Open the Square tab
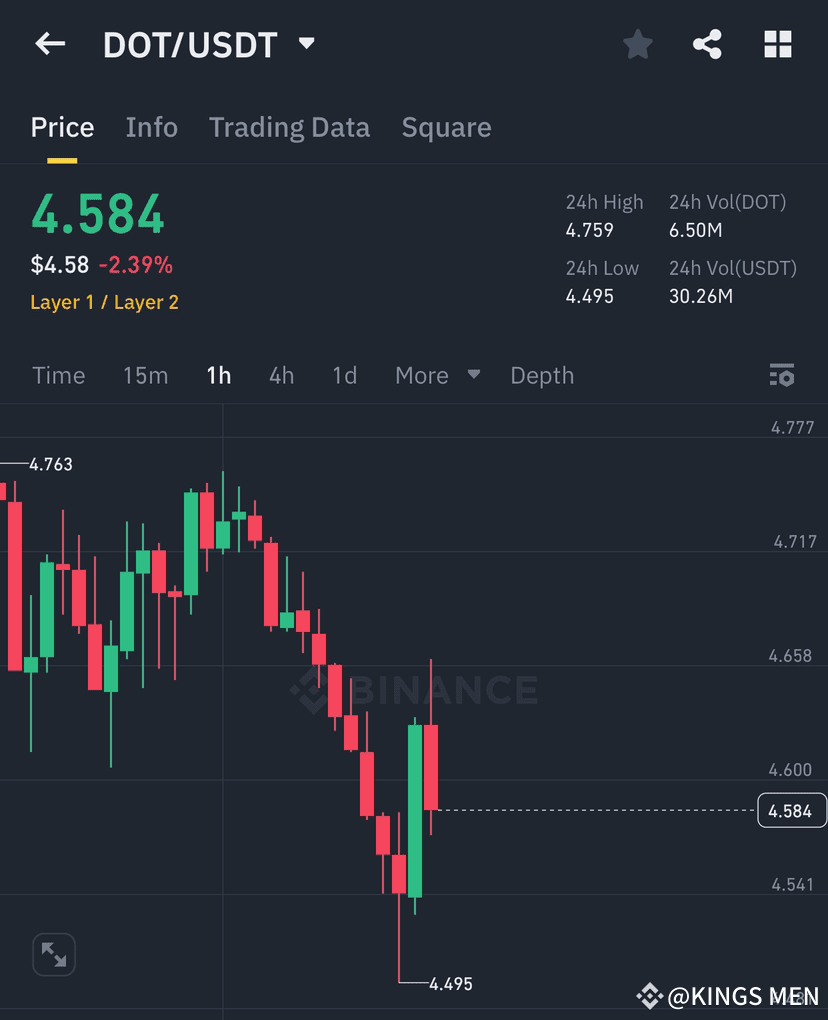 coord(446,127)
